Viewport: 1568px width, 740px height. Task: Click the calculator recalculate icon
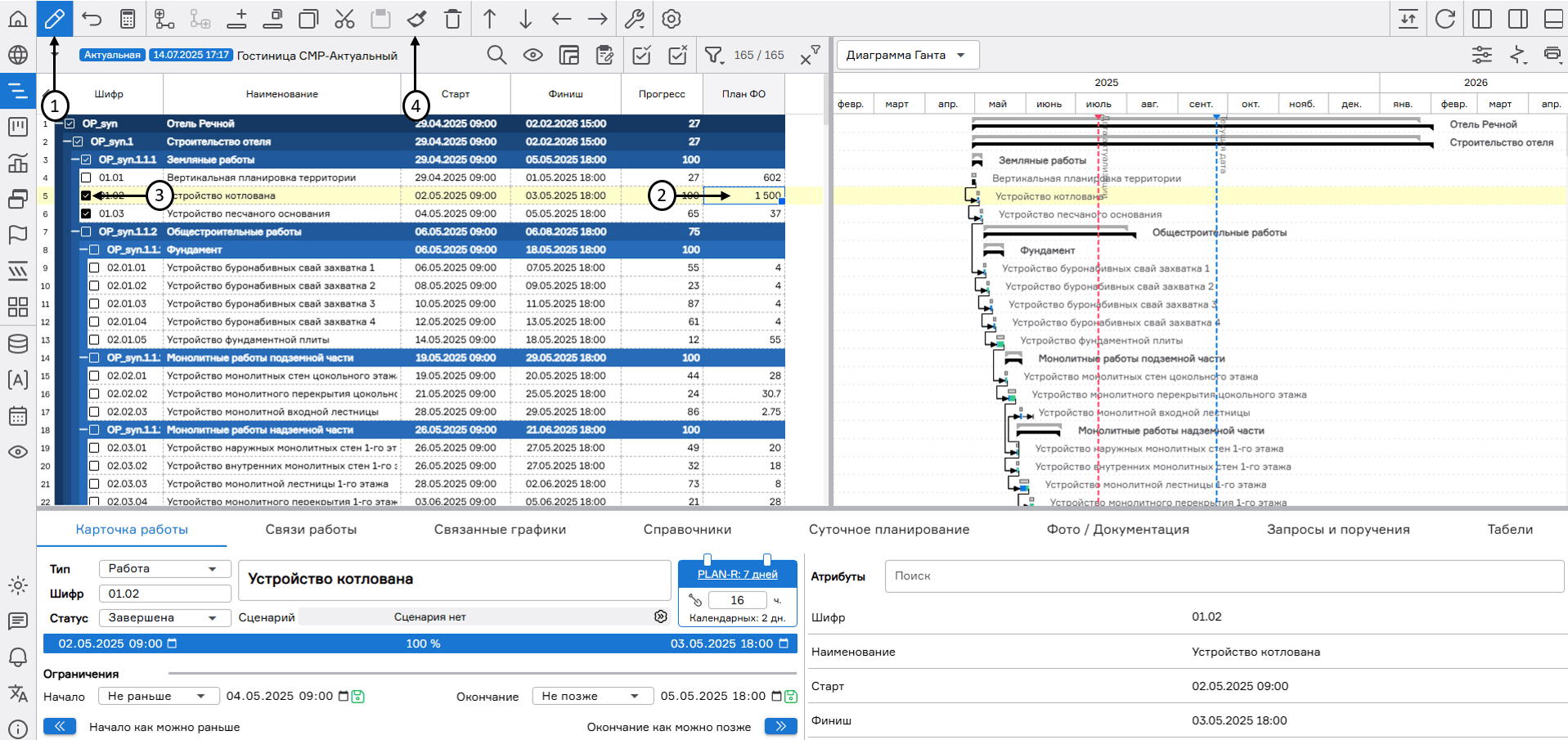tap(128, 19)
